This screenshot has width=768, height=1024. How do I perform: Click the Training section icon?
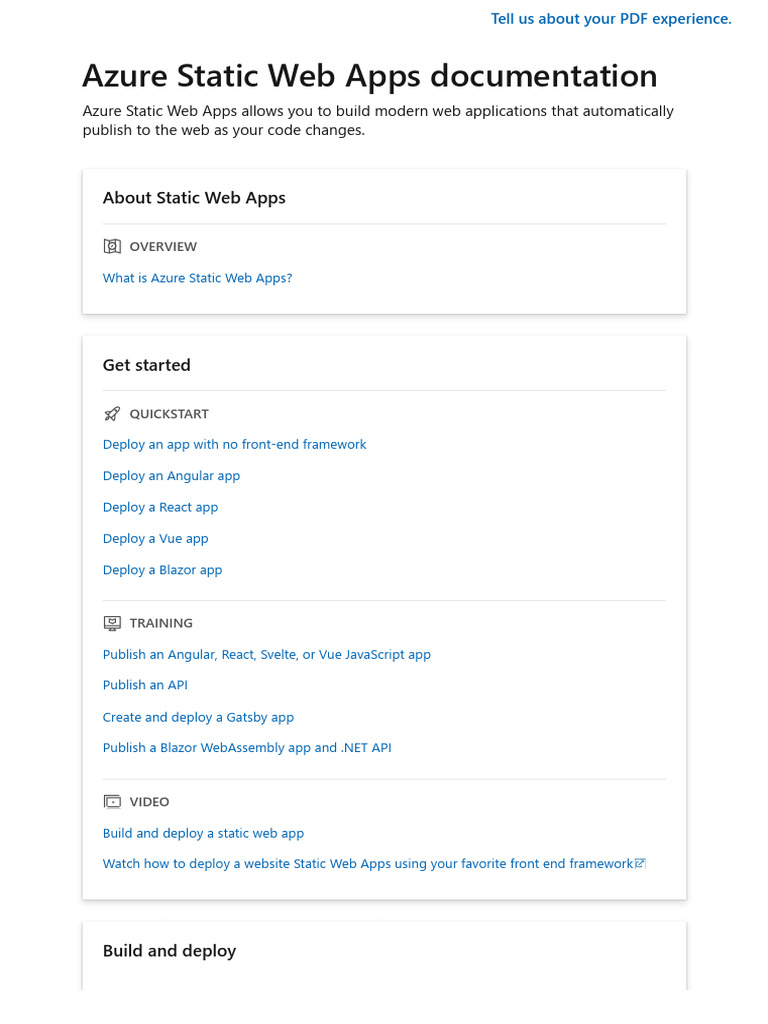[x=112, y=623]
